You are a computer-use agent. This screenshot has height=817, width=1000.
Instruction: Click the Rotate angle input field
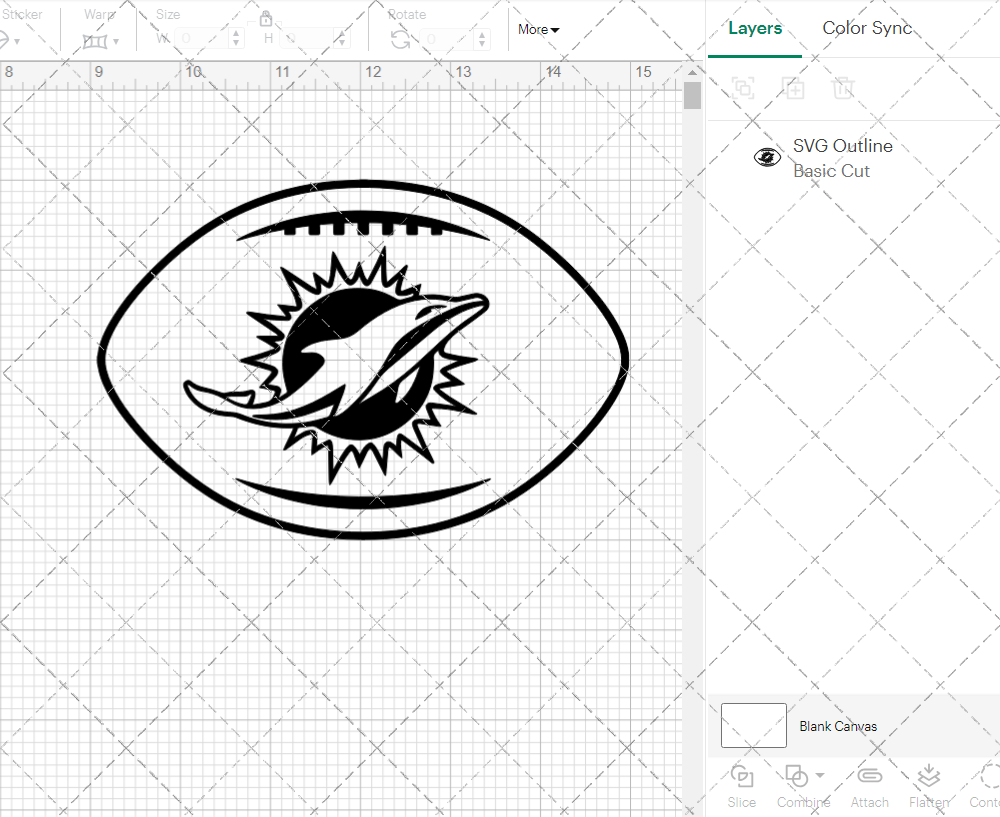pyautogui.click(x=448, y=39)
